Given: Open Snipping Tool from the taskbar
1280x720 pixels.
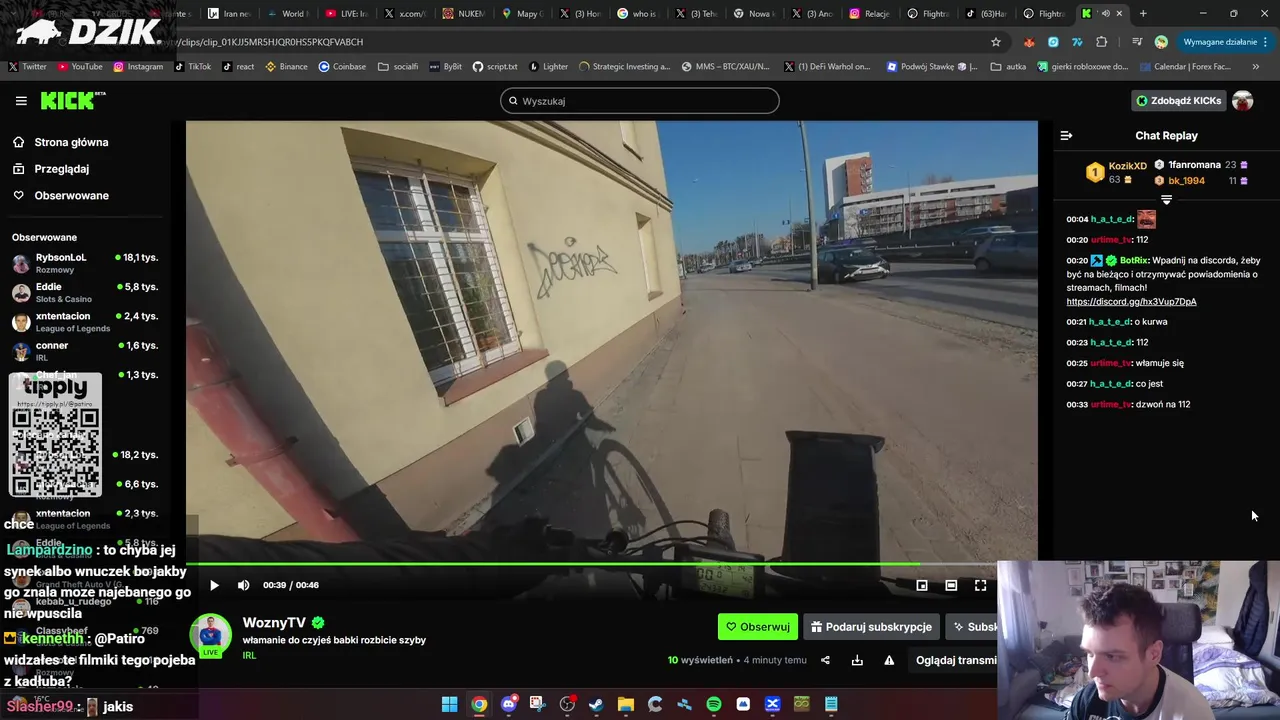Looking at the screenshot, I should click(x=538, y=705).
